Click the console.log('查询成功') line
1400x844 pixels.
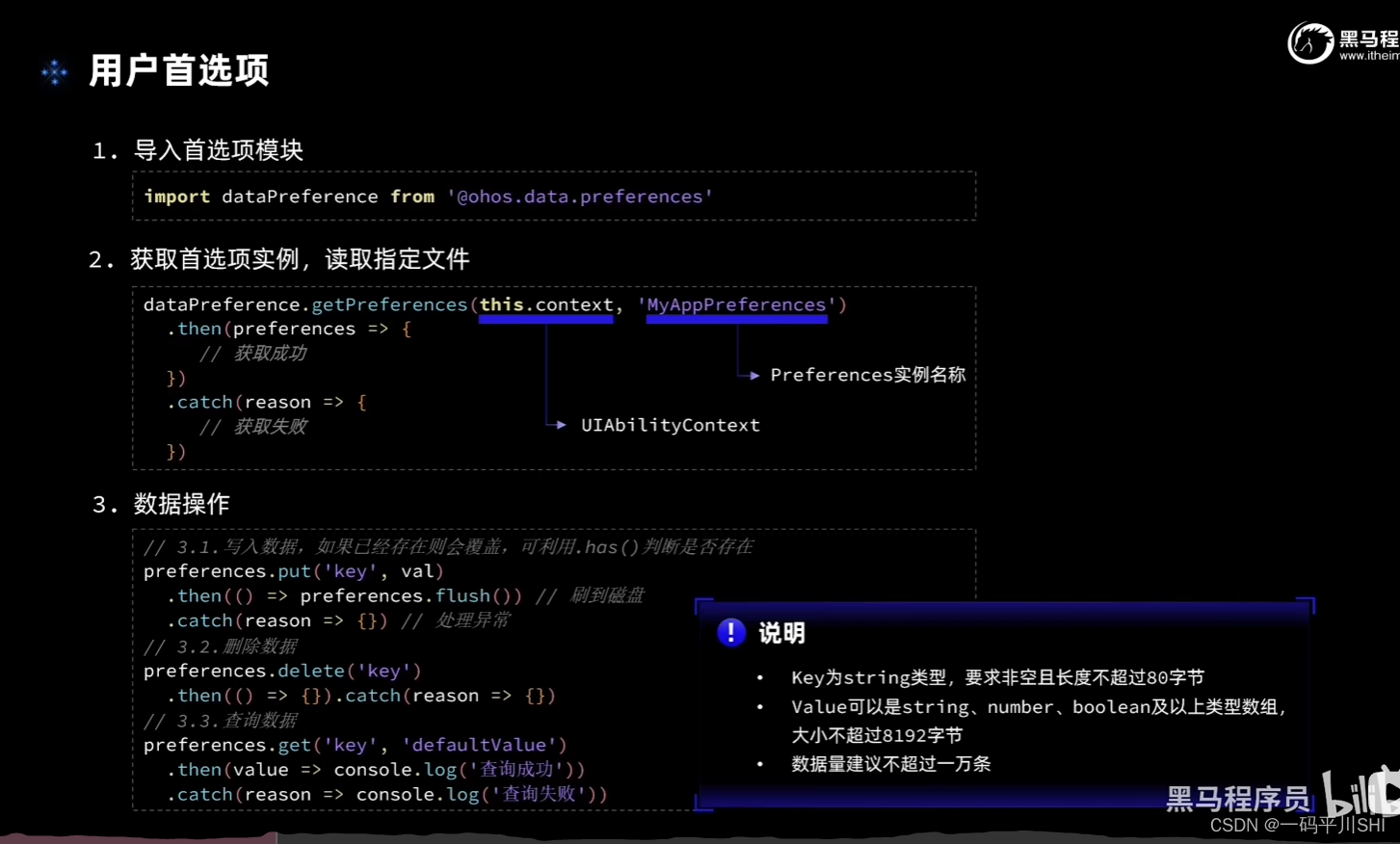pos(376,770)
